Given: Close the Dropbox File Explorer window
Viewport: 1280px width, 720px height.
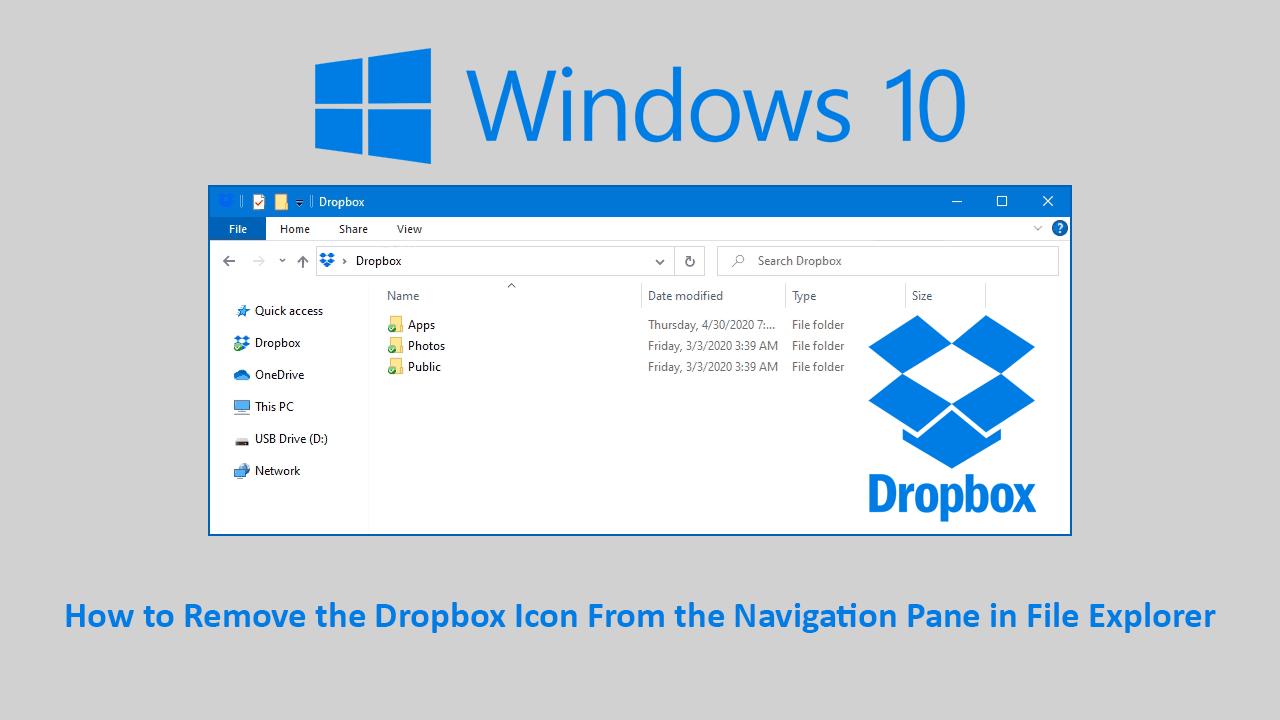Looking at the screenshot, I should pos(1048,202).
